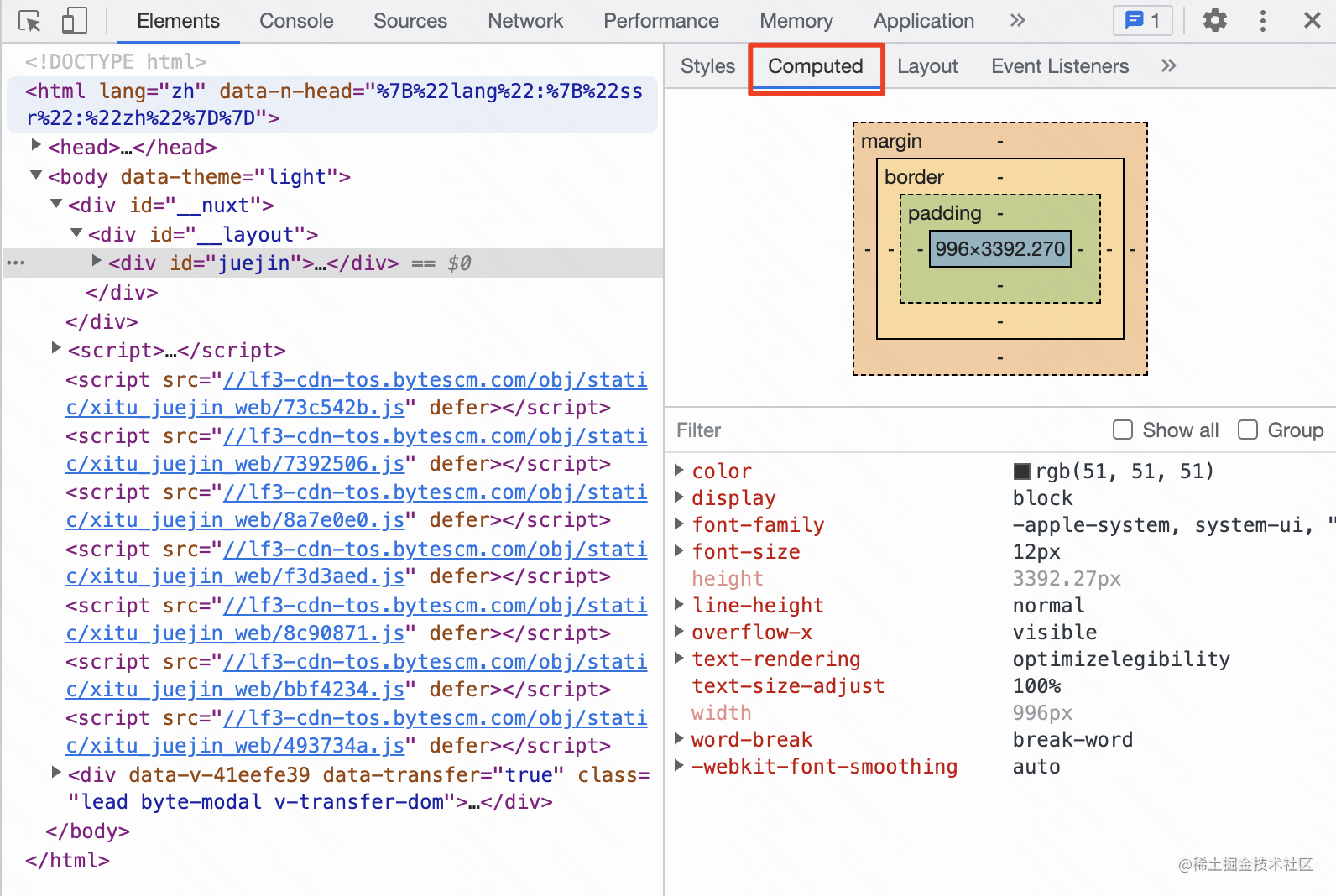Toggle the device toolbar icon

click(x=75, y=21)
